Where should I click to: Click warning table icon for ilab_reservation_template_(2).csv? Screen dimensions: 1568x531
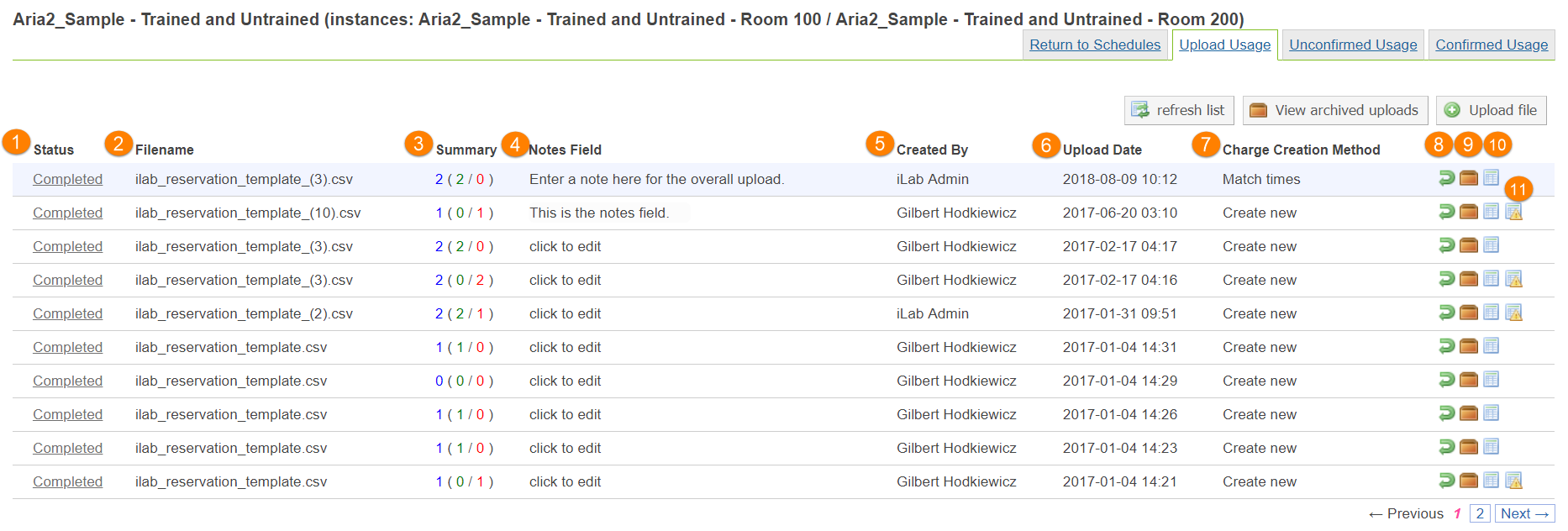pos(1513,313)
